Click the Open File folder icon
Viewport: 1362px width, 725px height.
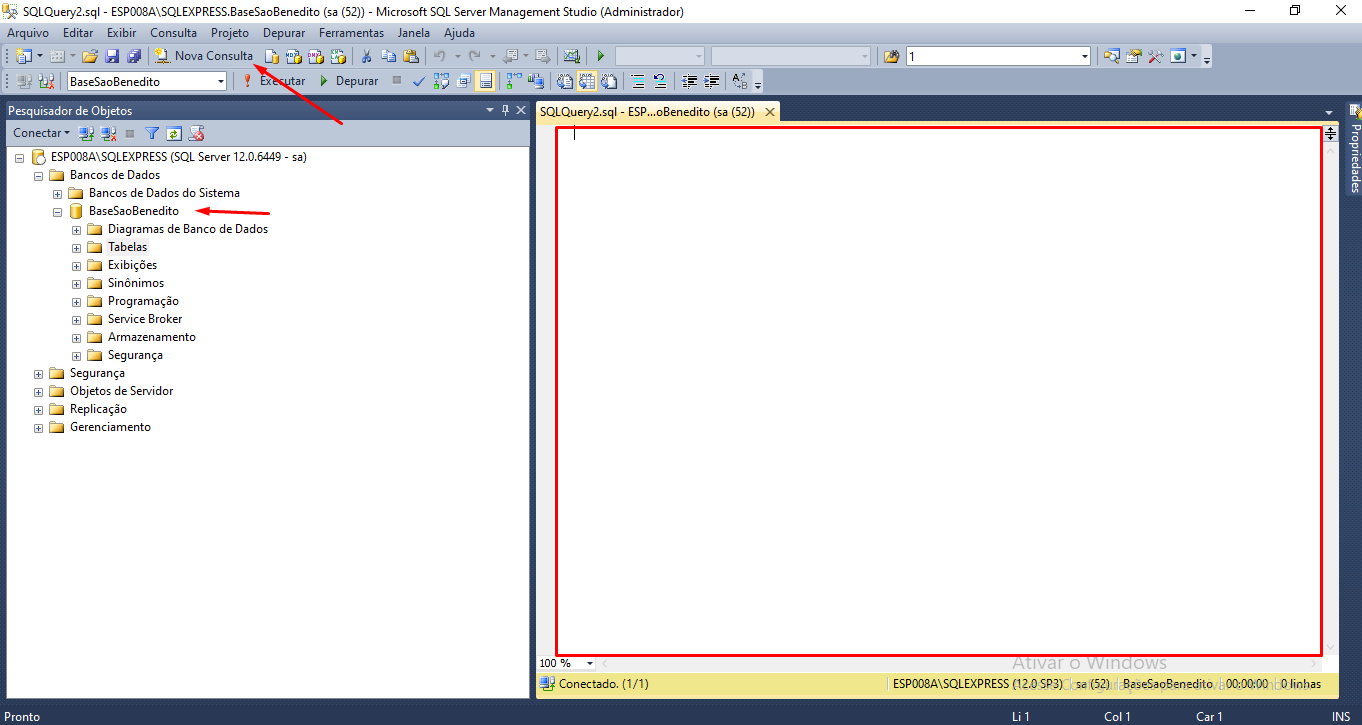click(x=90, y=56)
